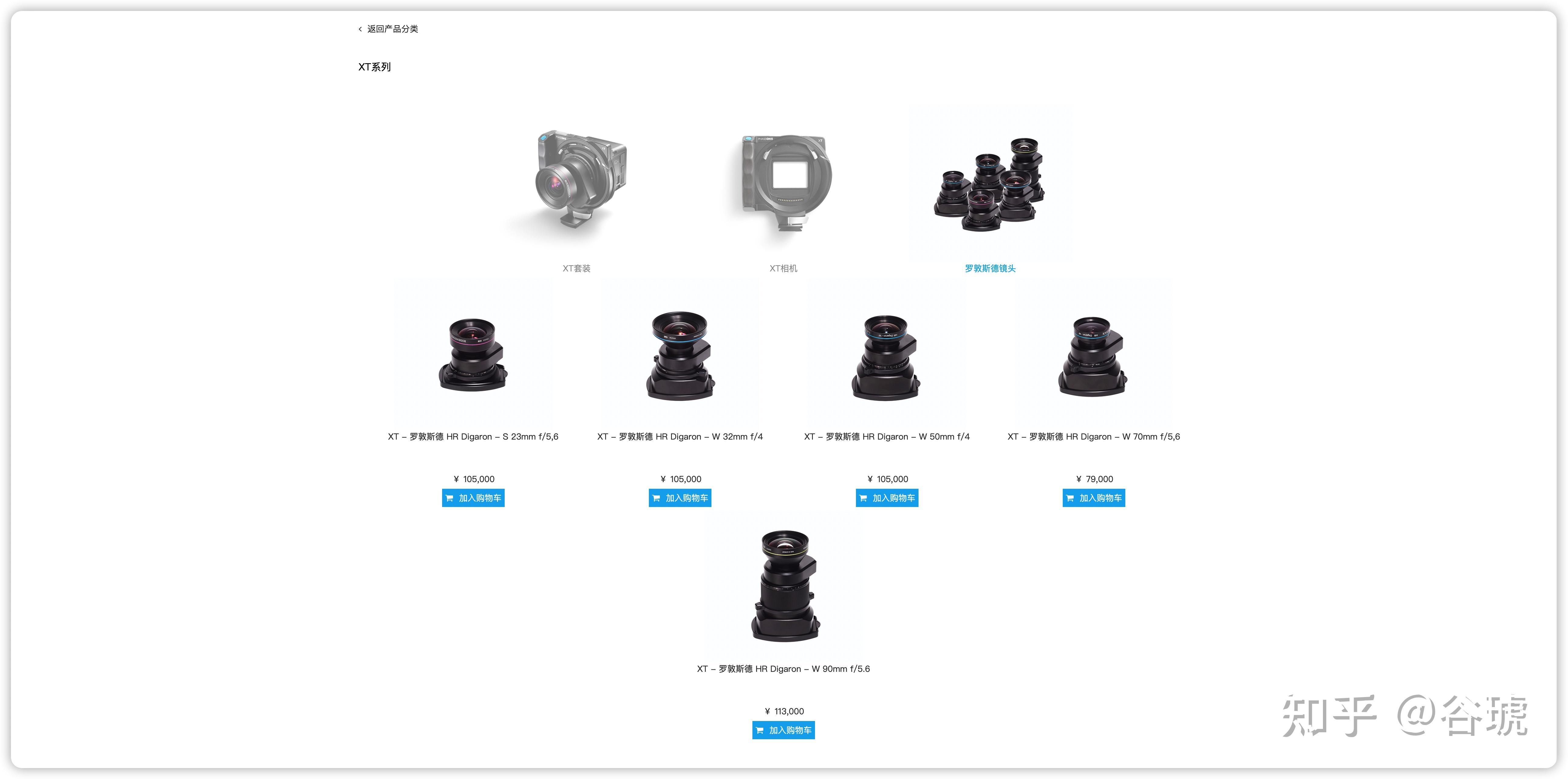The height and width of the screenshot is (779, 1568).
Task: Open the S 23mm f/5,6 product title
Action: click(473, 437)
